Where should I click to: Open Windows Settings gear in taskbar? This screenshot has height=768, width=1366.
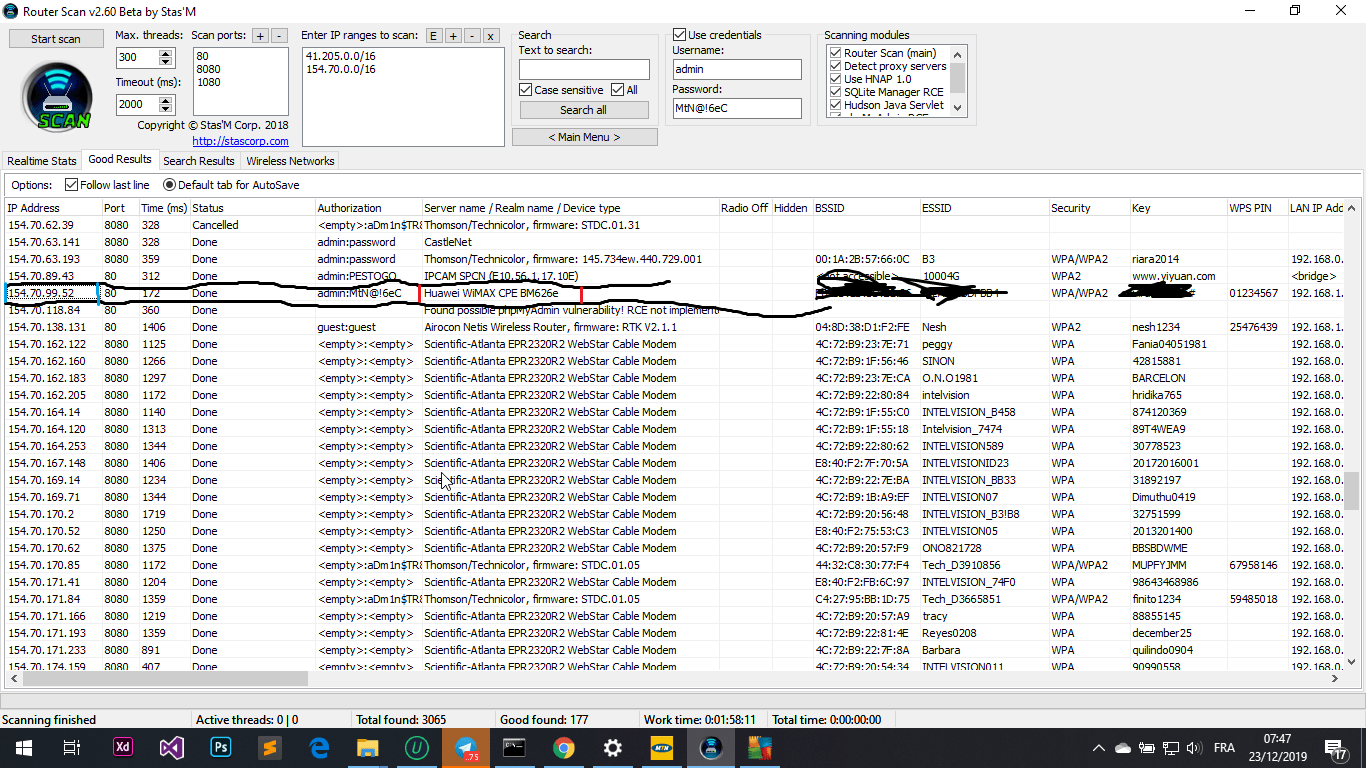click(612, 747)
